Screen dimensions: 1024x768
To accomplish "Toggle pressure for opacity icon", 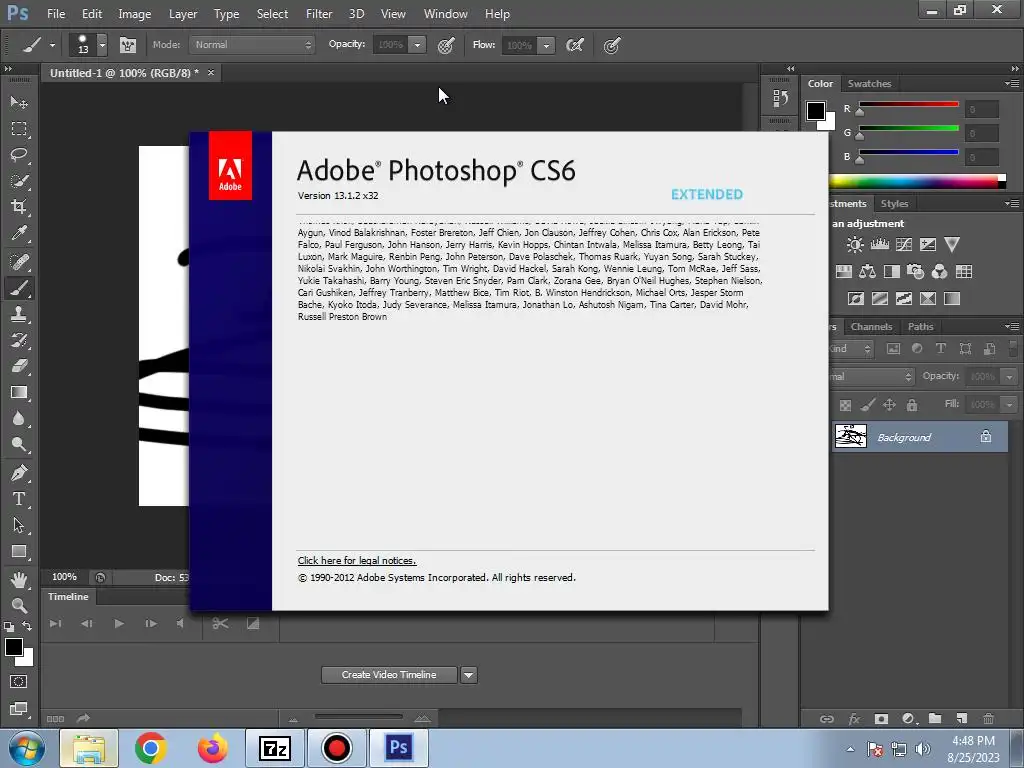I will pos(446,45).
